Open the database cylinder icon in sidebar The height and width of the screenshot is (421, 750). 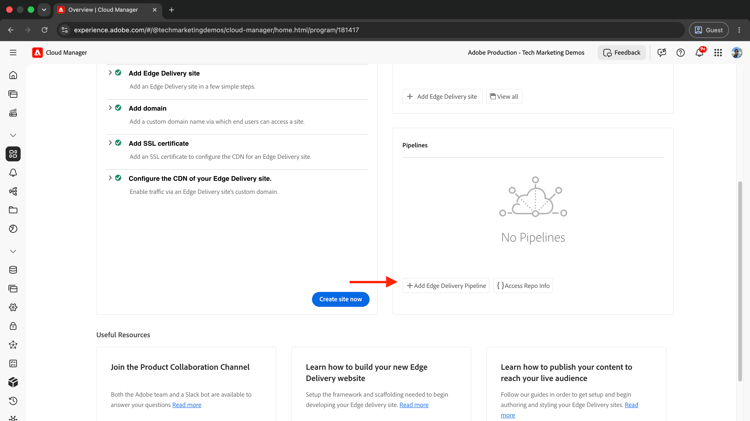[13, 270]
